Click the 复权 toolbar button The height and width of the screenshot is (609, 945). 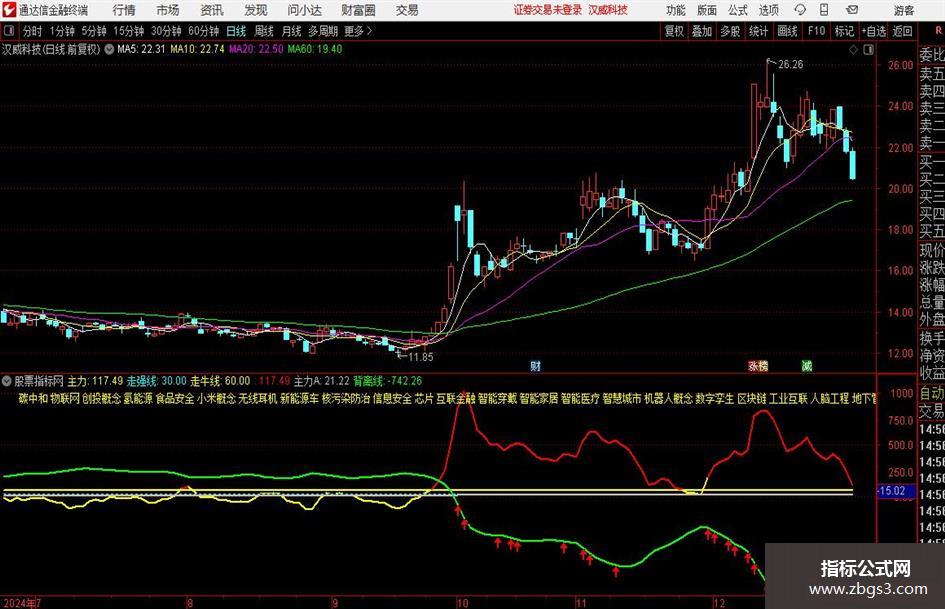(674, 31)
